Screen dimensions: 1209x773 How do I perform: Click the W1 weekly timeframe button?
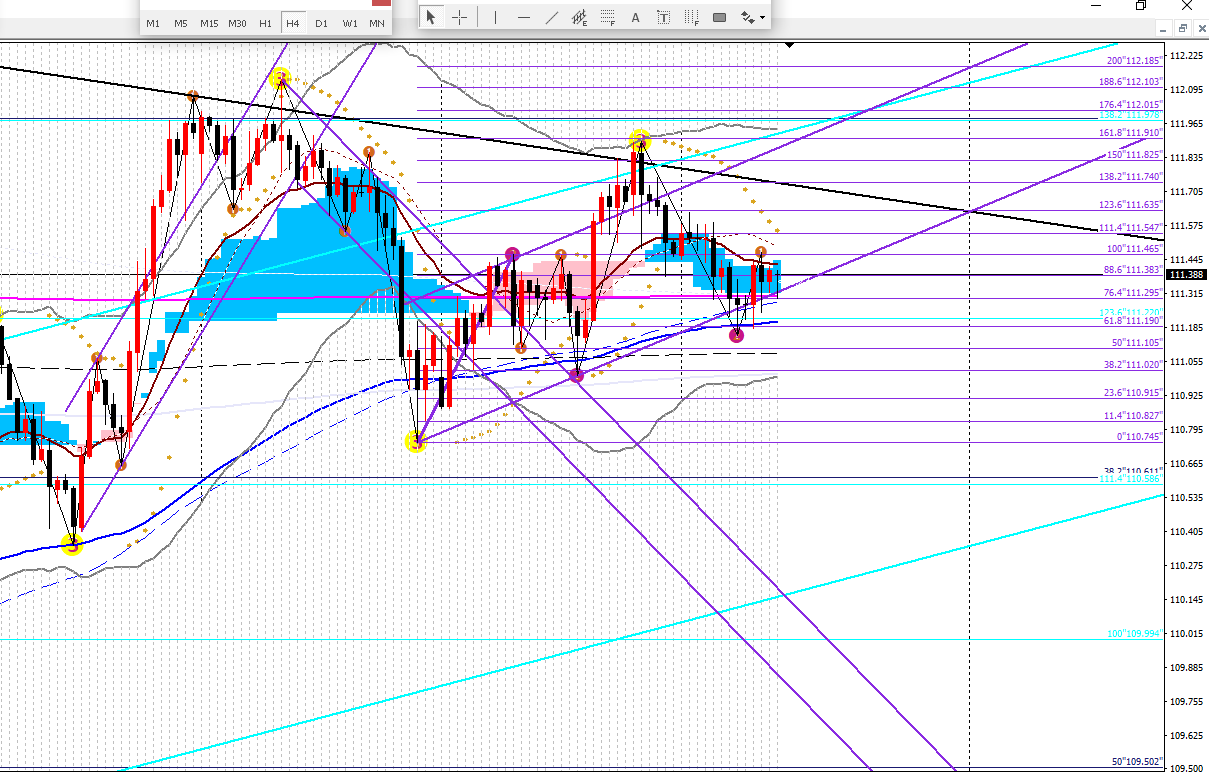[x=349, y=22]
